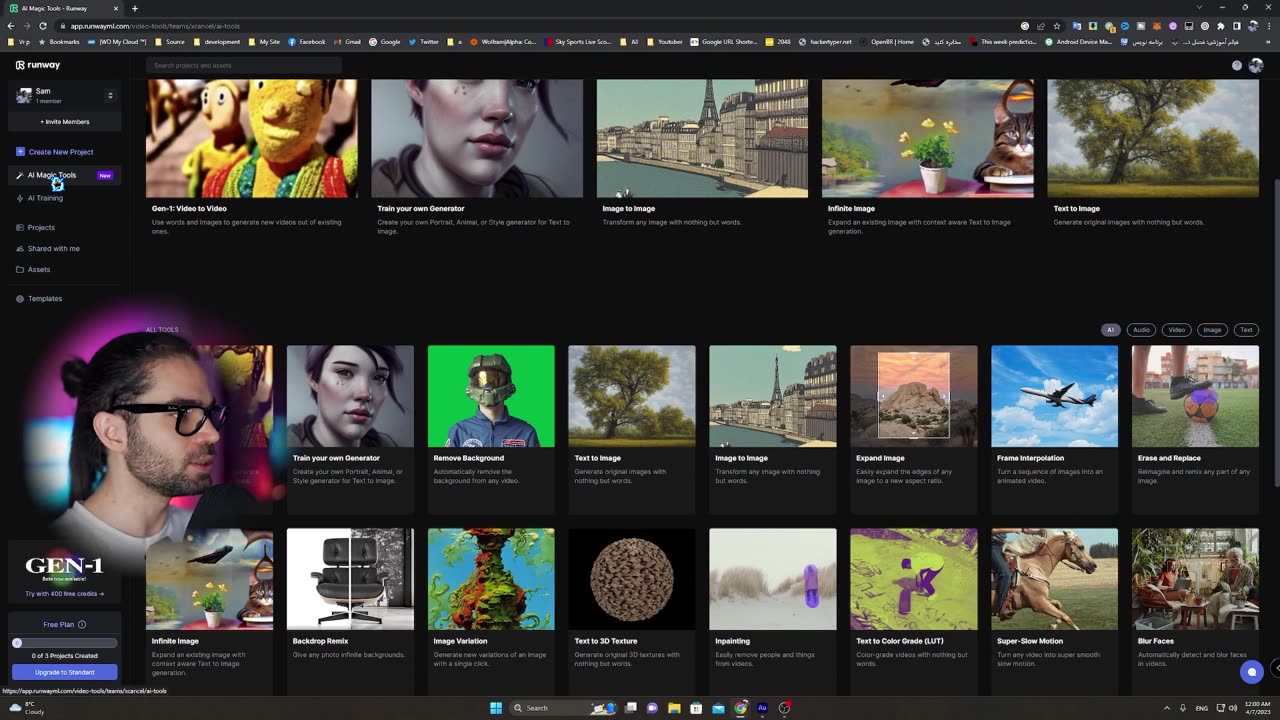
Task: Open the Text to Color Grade (LUT) card
Action: [914, 610]
